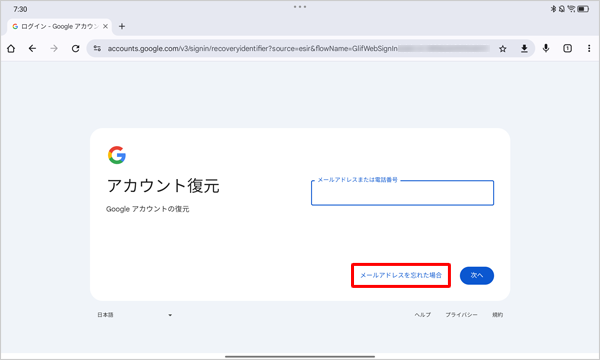Tap the muted notification bell icon

562,9
